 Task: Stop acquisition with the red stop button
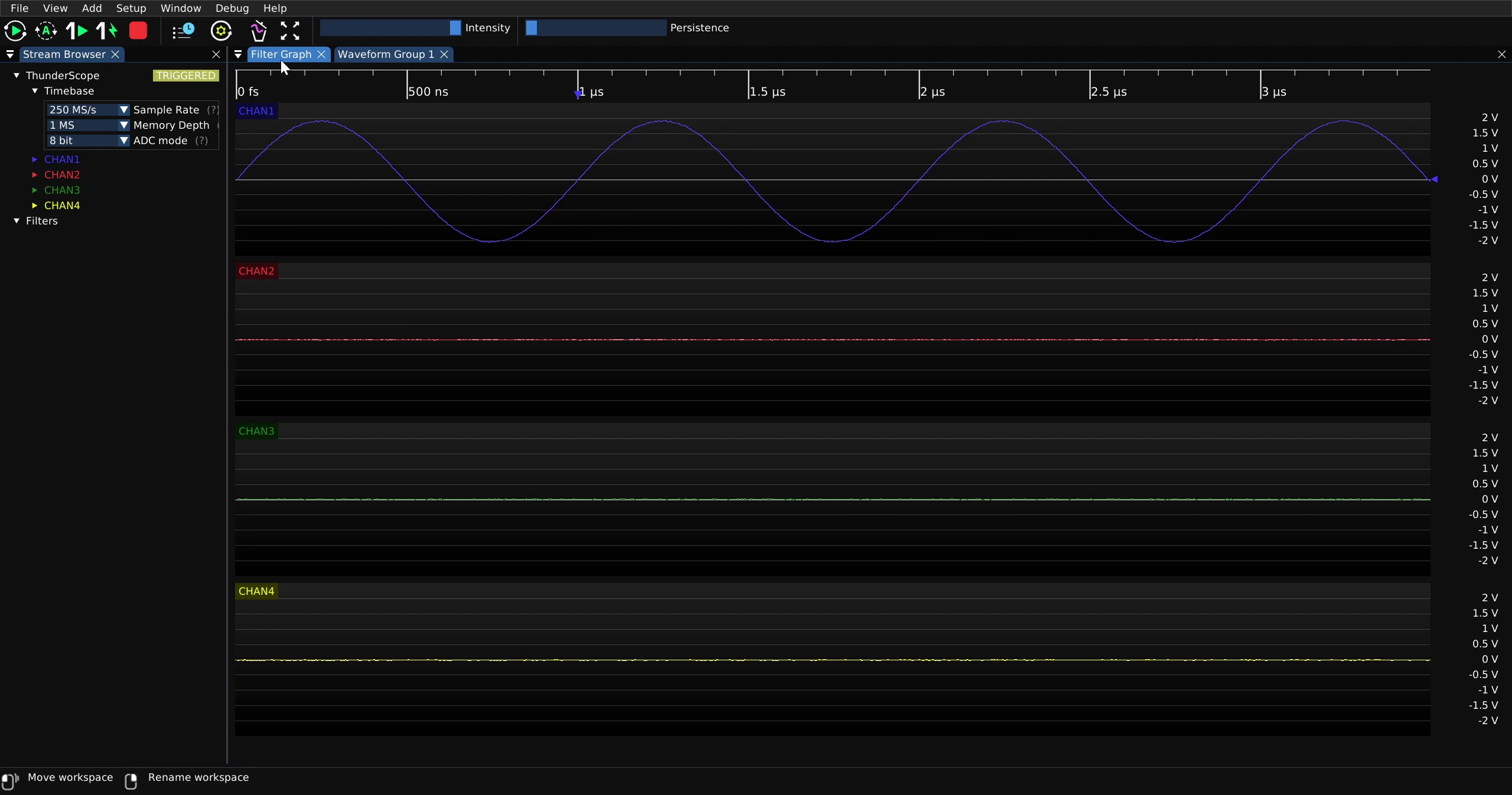click(x=138, y=31)
